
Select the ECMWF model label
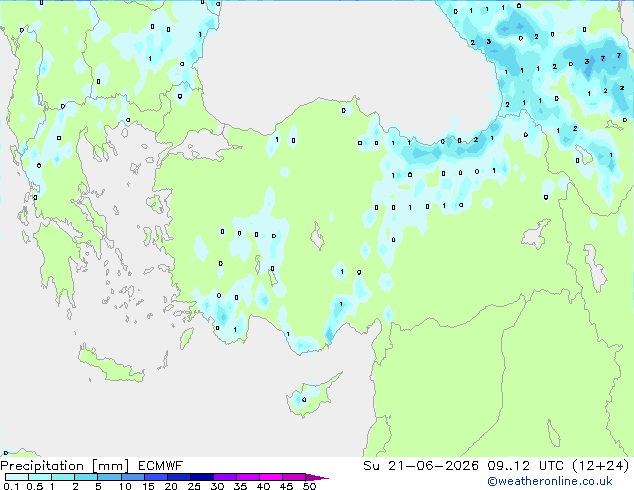click(161, 466)
